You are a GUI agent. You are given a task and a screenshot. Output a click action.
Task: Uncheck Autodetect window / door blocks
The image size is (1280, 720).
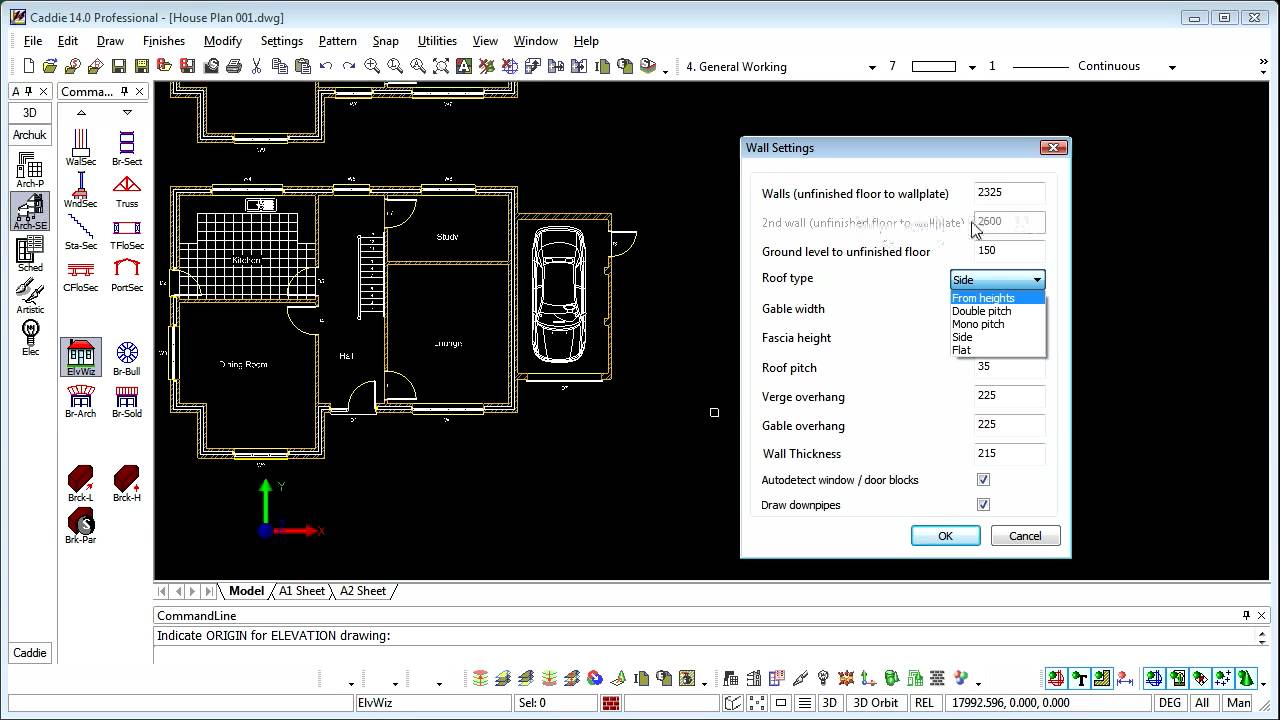983,480
